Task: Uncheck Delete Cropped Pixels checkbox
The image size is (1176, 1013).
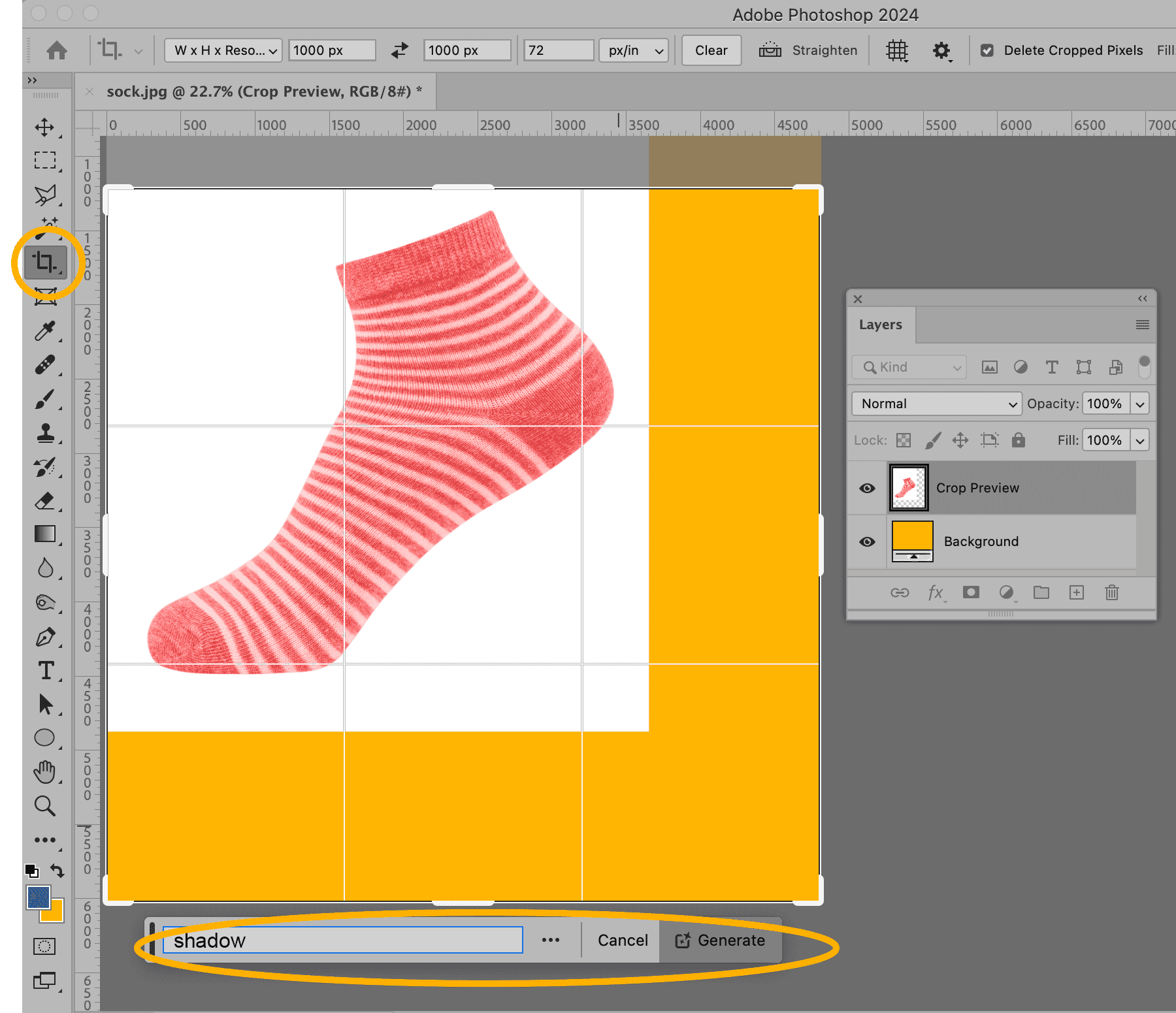Action: tap(987, 50)
